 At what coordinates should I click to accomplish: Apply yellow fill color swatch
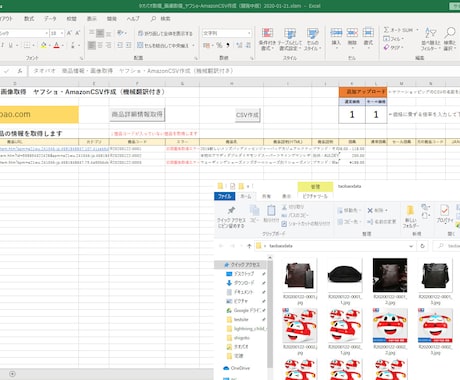pyautogui.click(x=43, y=45)
